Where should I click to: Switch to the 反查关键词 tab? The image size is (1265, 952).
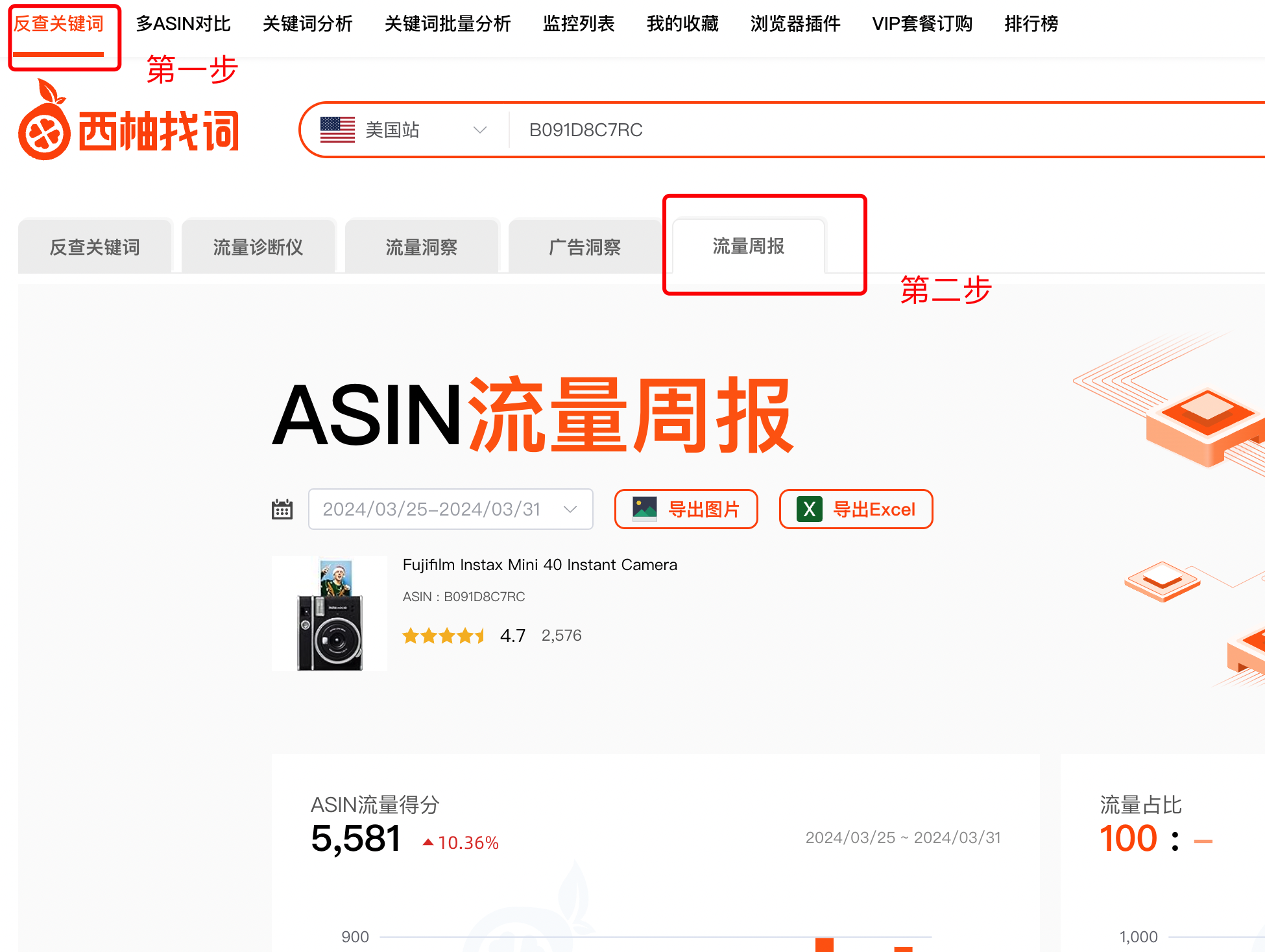coord(95,247)
